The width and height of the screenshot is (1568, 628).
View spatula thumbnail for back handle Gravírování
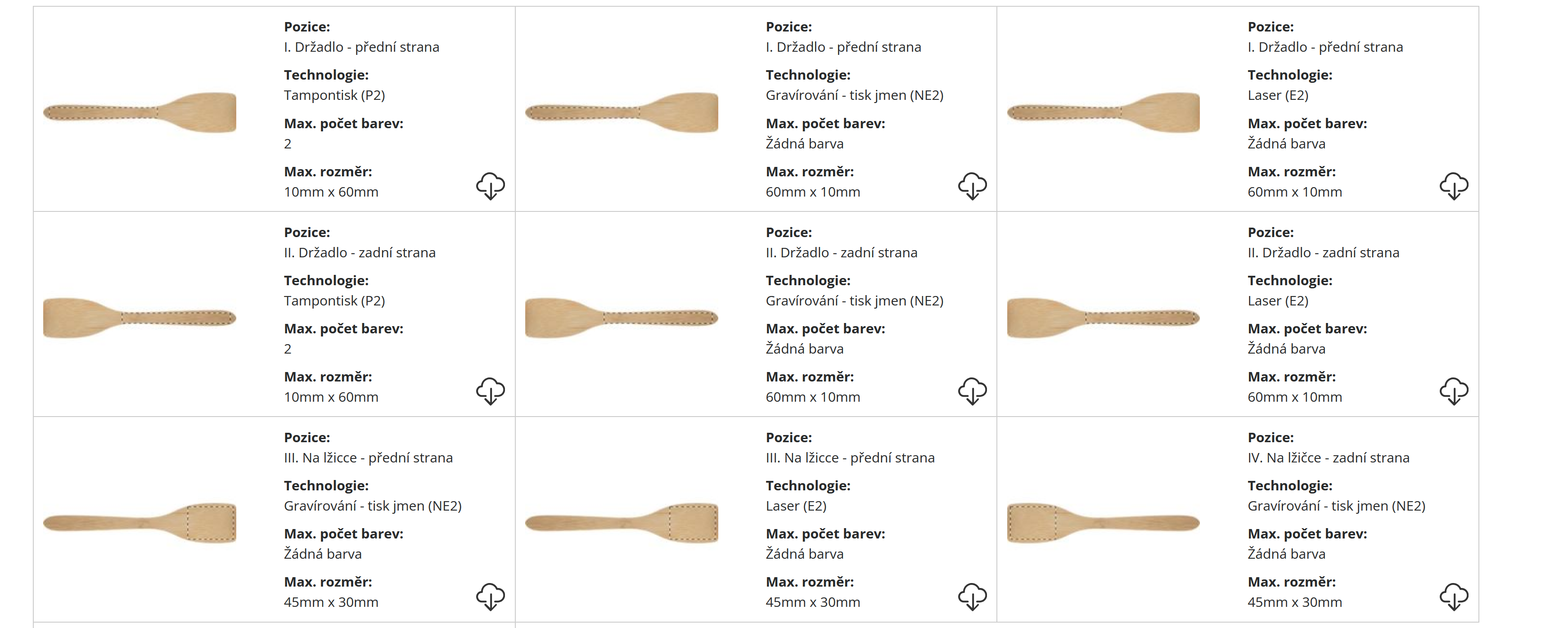pyautogui.click(x=622, y=318)
